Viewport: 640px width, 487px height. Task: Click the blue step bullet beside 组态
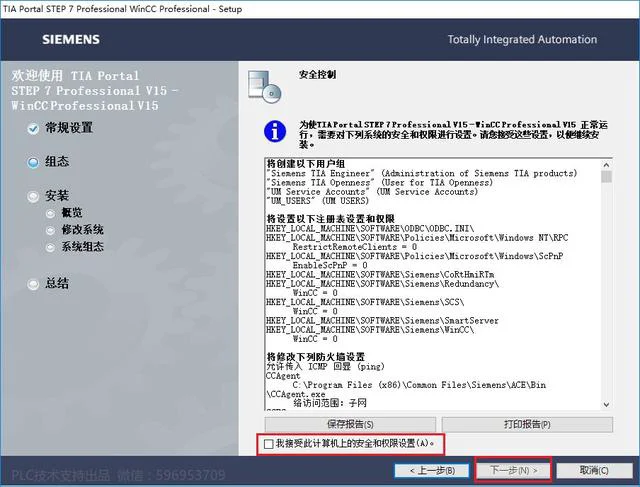pyautogui.click(x=33, y=162)
